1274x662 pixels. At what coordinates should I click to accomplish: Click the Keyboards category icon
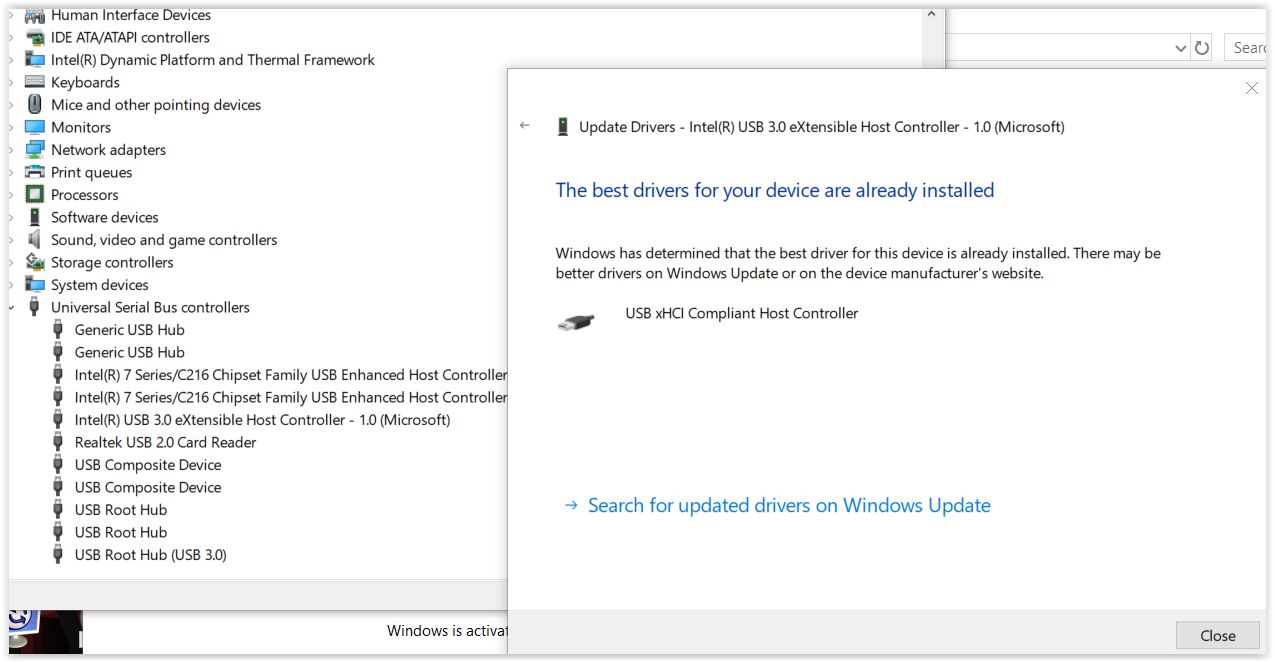[35, 82]
